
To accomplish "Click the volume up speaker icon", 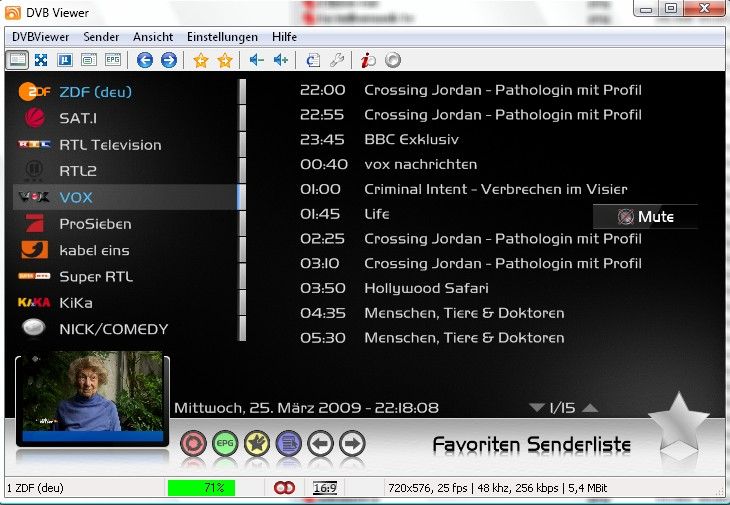I will (x=281, y=60).
